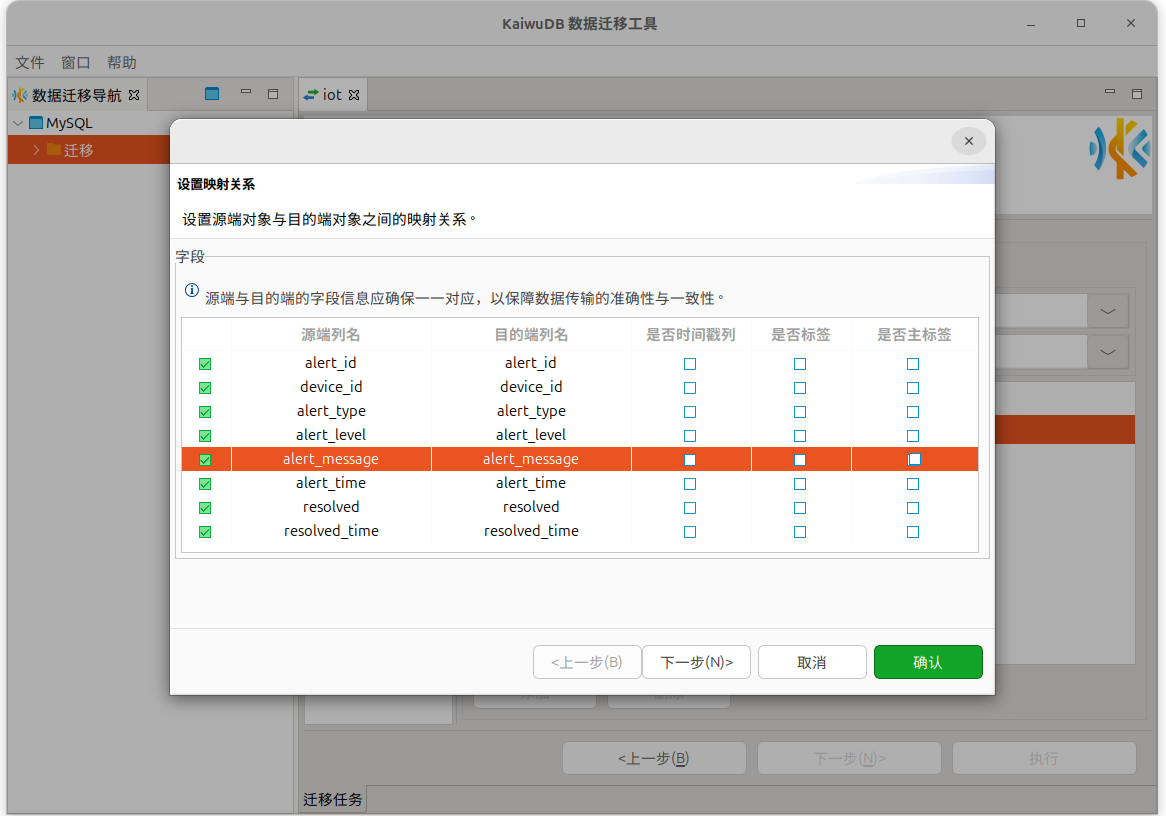Maximize the iot editor panel

(x=1137, y=94)
